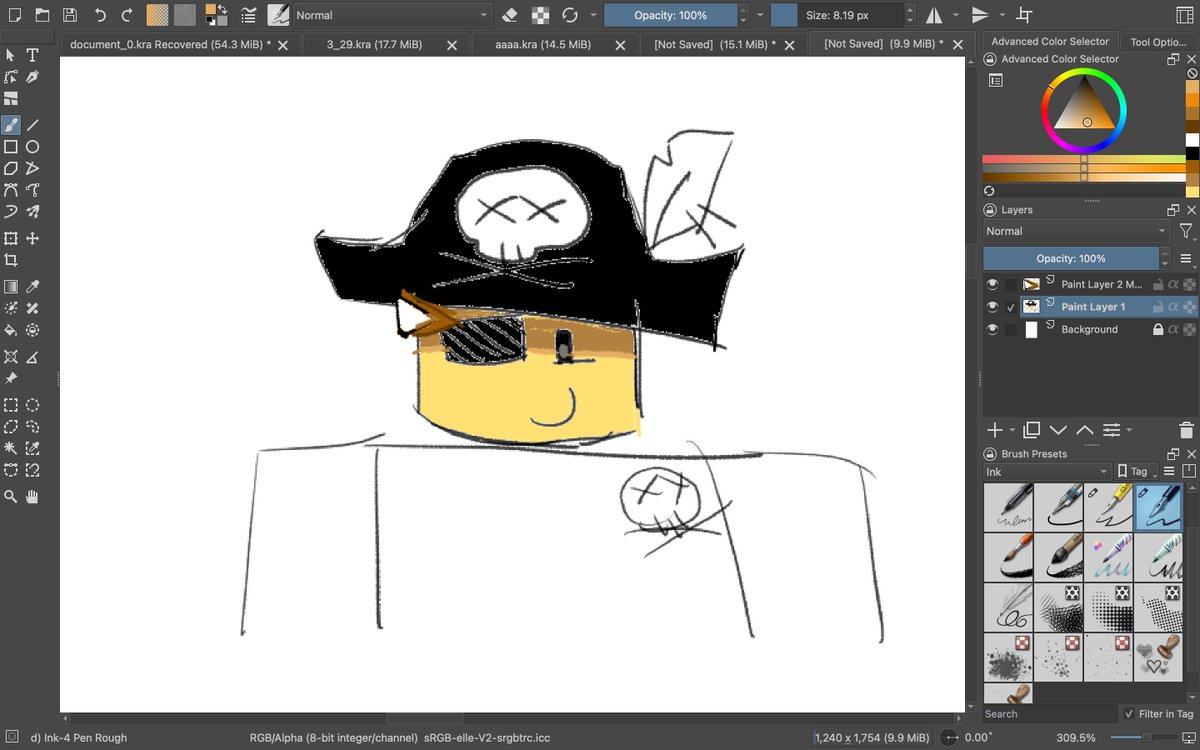Hide the Paint Layer 2 layer
The image size is (1200, 750).
point(993,285)
